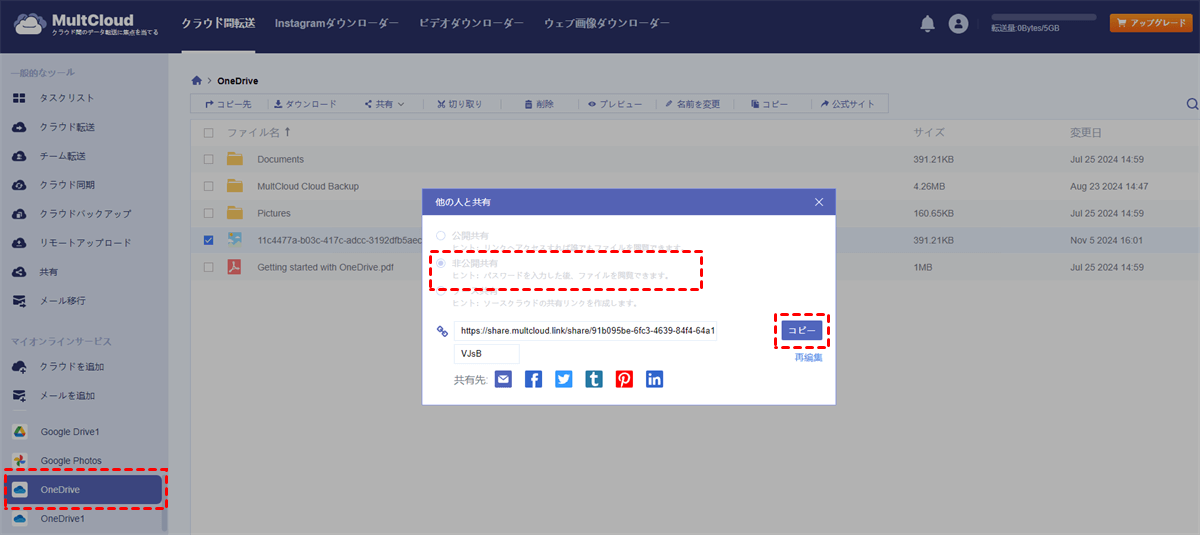Click 切り取り in the toolbar
Screen dimensions: 1200x535
460,104
